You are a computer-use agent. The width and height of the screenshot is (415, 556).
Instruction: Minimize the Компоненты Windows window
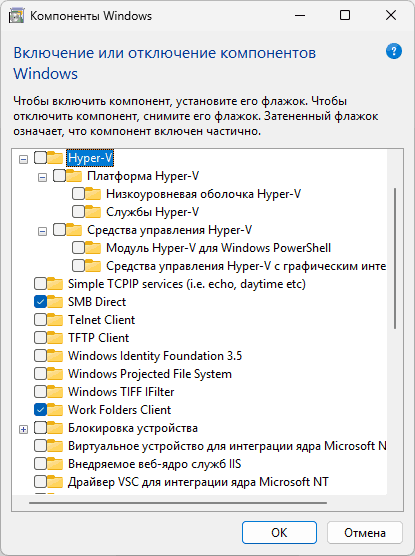click(x=300, y=16)
